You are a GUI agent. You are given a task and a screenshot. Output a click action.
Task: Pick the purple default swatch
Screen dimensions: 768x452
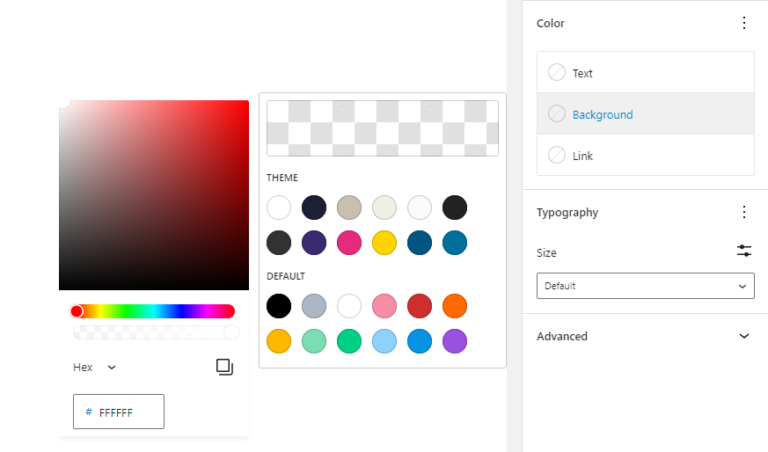pyautogui.click(x=455, y=341)
